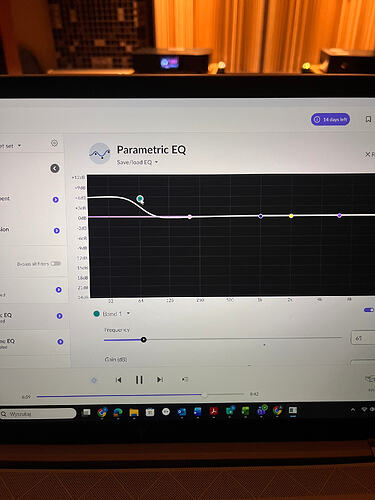Open Microsoft Edge from the taskbar
Image resolution: width=375 pixels, height=500 pixels.
coord(118,413)
